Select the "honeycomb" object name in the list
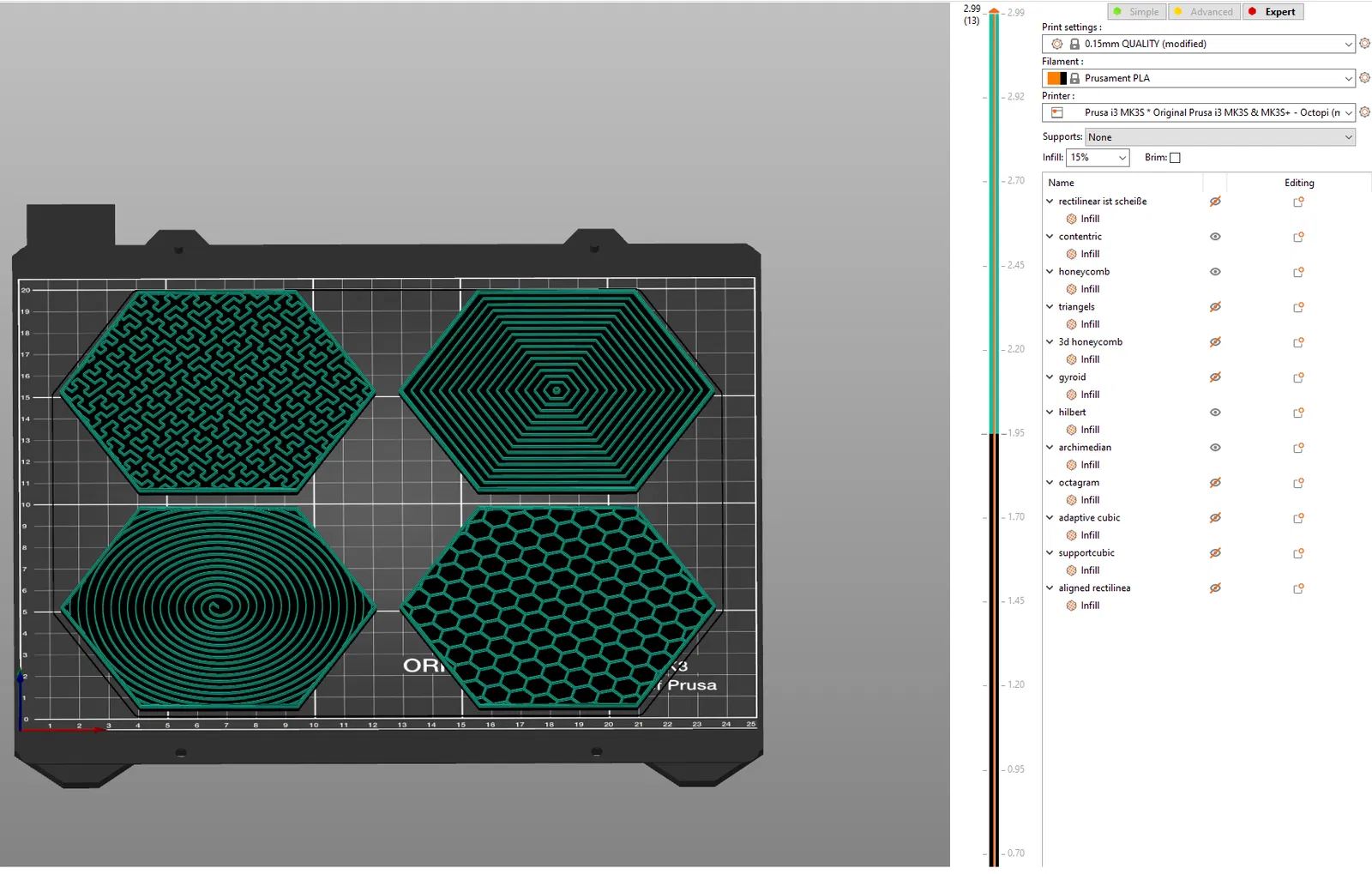The image size is (1372, 874). (1084, 272)
